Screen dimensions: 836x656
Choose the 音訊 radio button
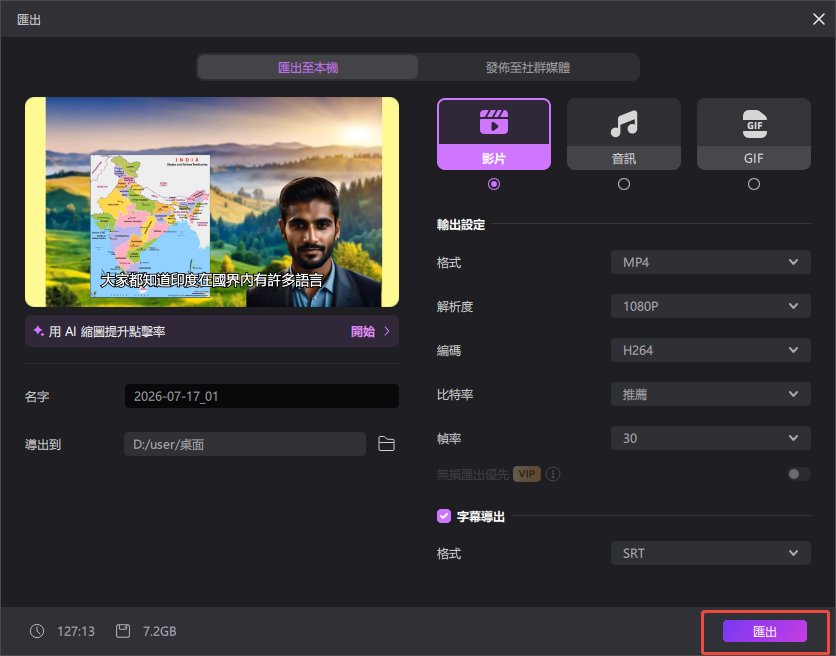point(624,184)
